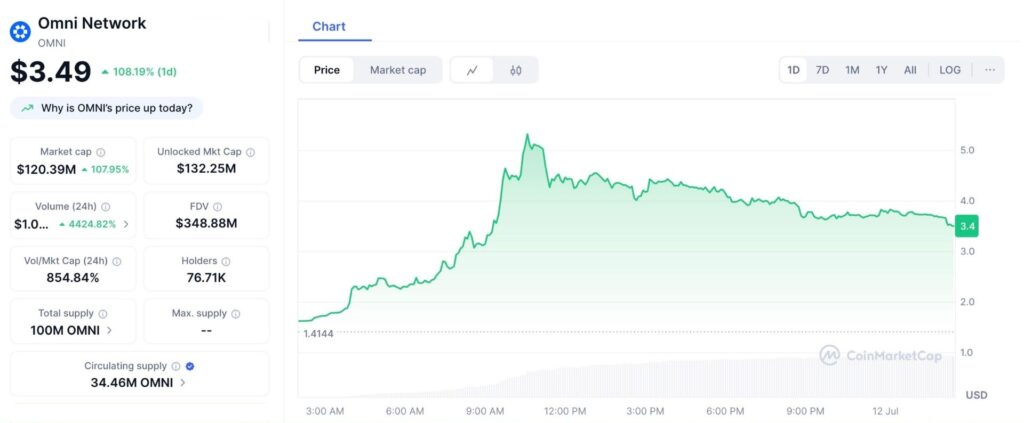
Task: Click the current price 3.4 marker
Action: click(x=966, y=226)
